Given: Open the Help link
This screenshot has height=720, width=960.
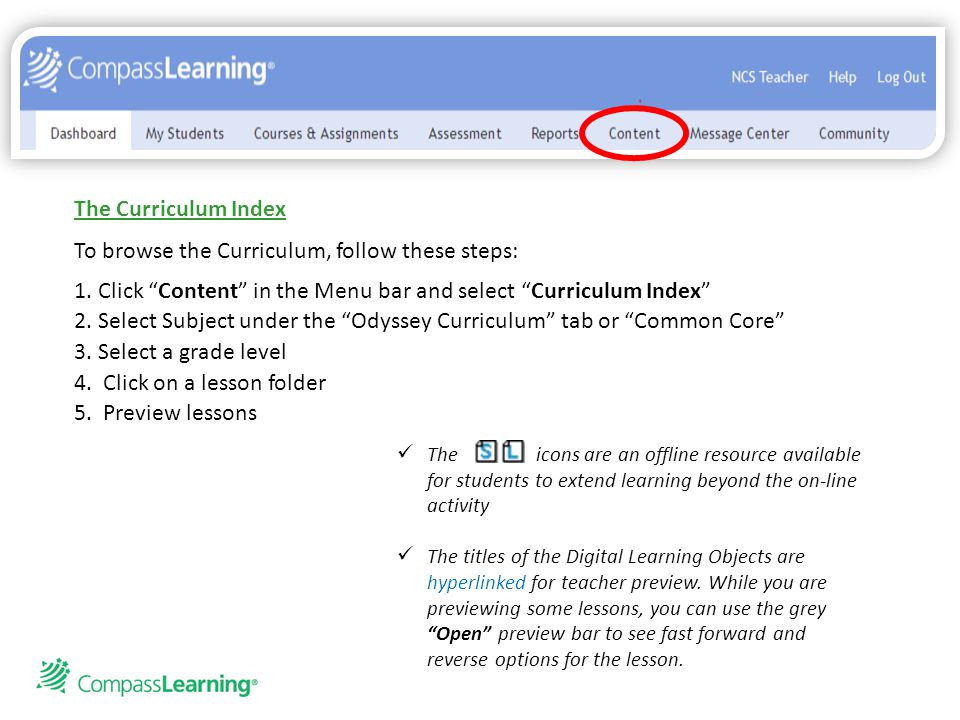Looking at the screenshot, I should click(842, 77).
